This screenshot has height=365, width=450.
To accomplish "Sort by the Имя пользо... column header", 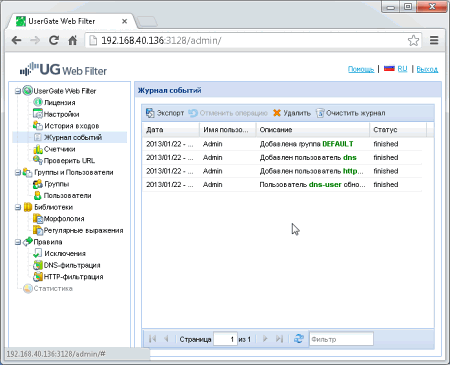I will [228, 130].
